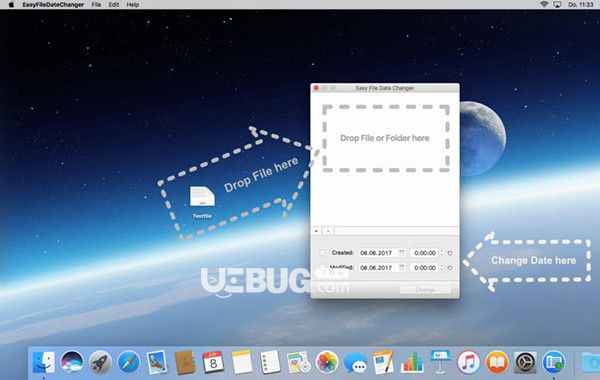600x380 pixels.
Task: Select the Textfile icon on the desktop
Action: tap(202, 197)
